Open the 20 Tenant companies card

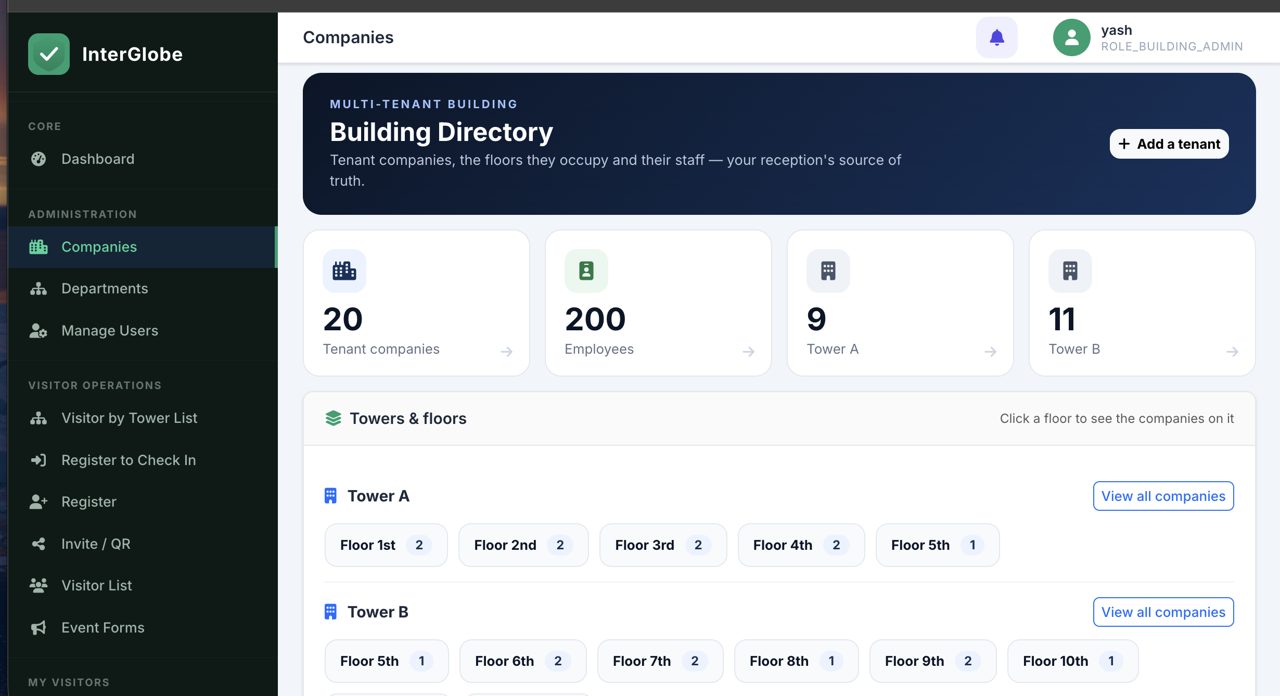416,303
